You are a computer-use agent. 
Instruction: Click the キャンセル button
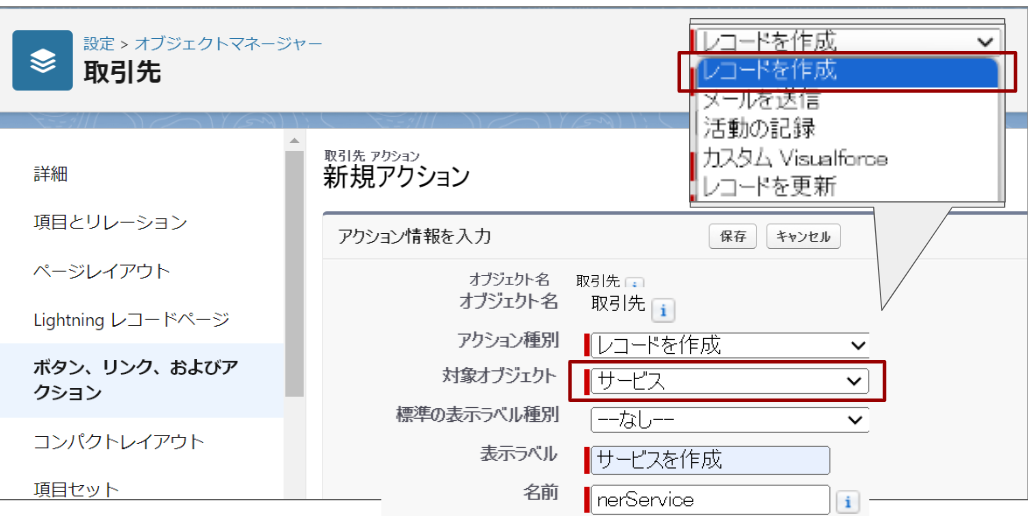[x=803, y=237]
